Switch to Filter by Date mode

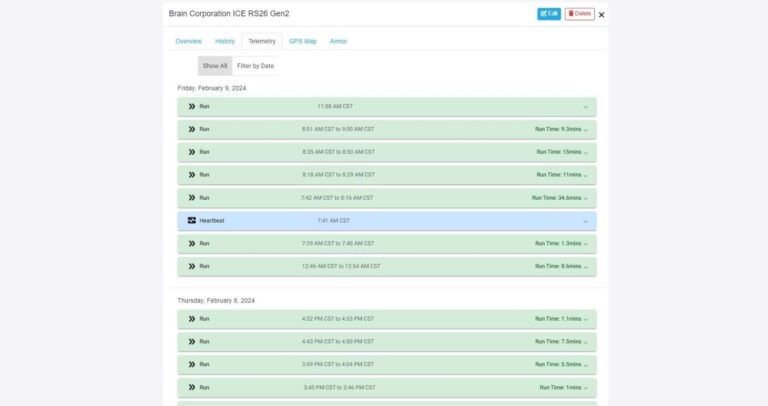tap(255, 66)
